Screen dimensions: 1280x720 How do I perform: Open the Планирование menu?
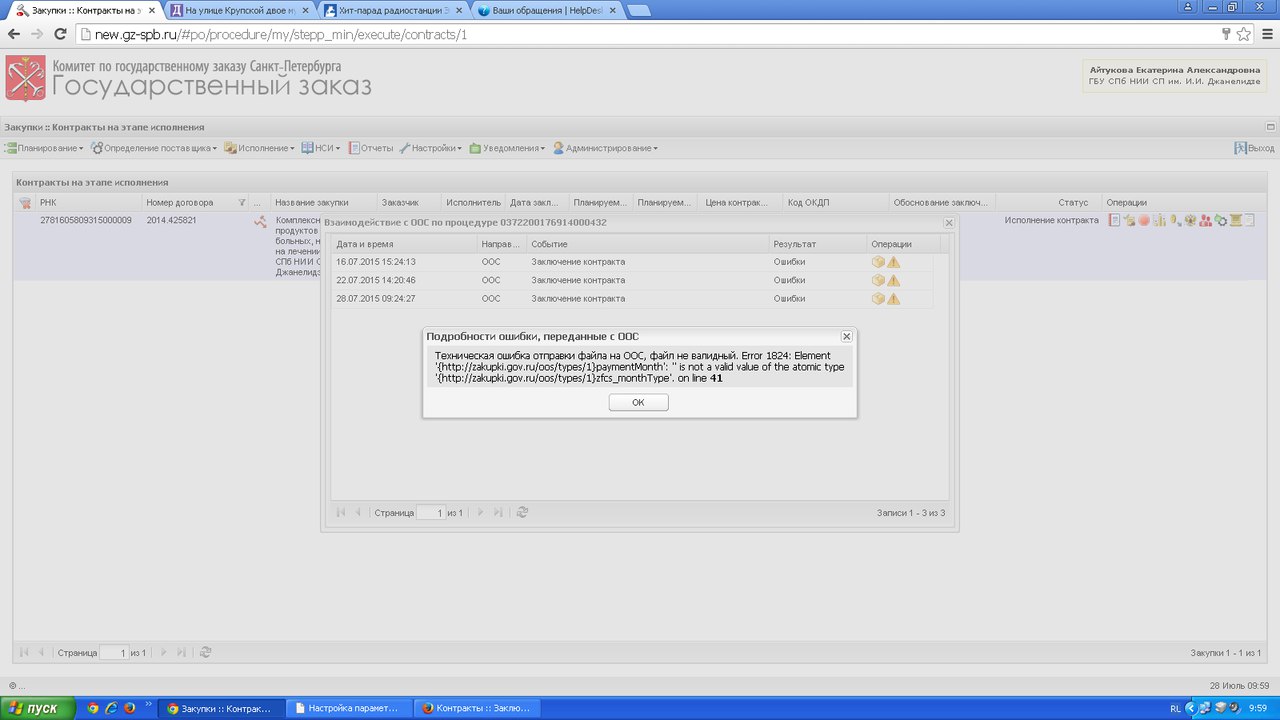44,148
